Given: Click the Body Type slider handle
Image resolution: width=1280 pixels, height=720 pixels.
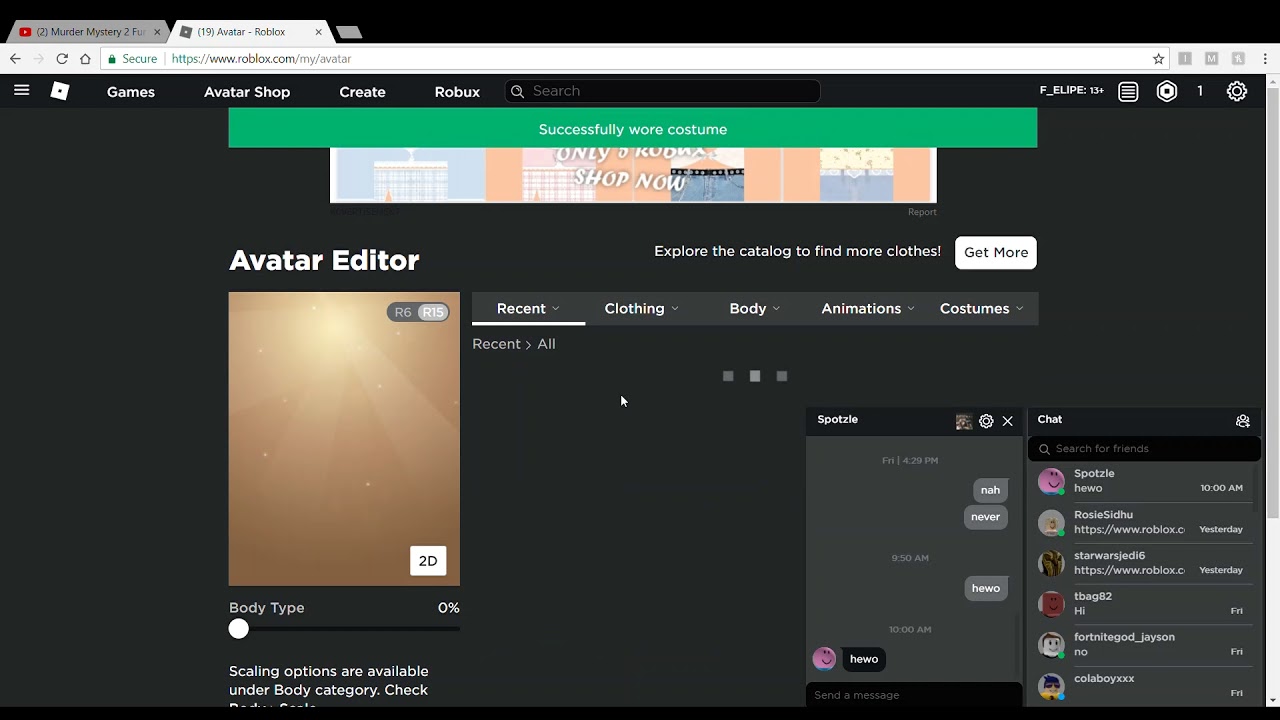Looking at the screenshot, I should point(238,629).
